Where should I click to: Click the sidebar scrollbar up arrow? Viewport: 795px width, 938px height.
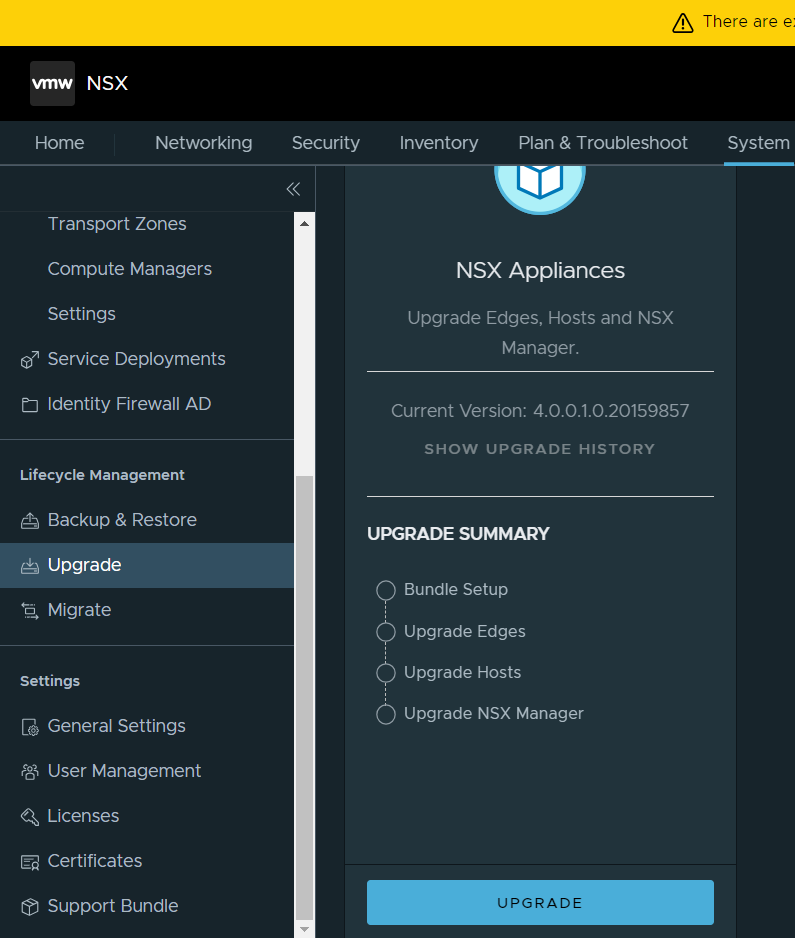[304, 224]
